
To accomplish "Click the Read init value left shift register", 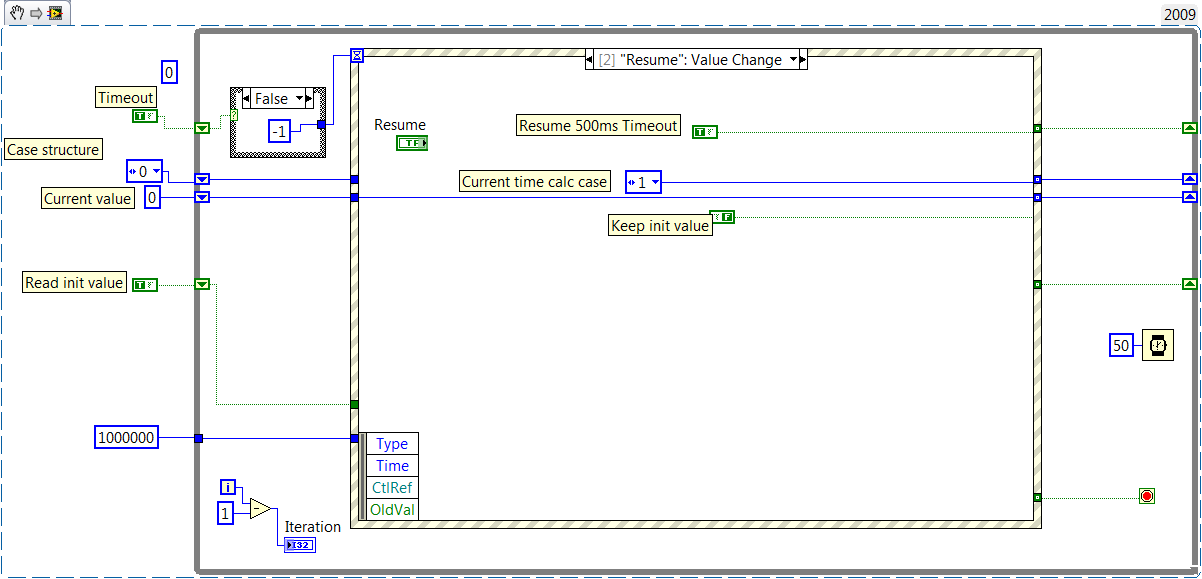I will point(202,284).
